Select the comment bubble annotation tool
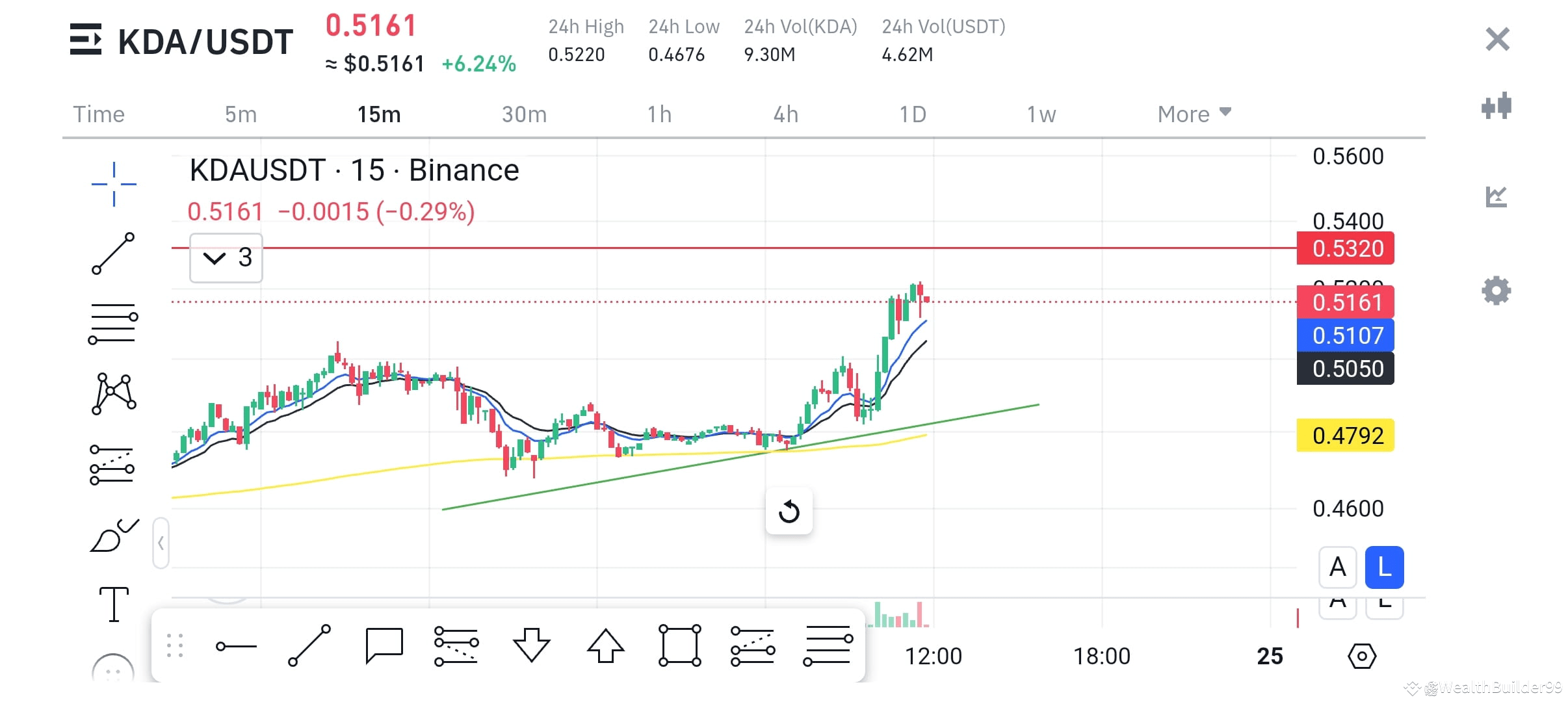 coord(384,645)
